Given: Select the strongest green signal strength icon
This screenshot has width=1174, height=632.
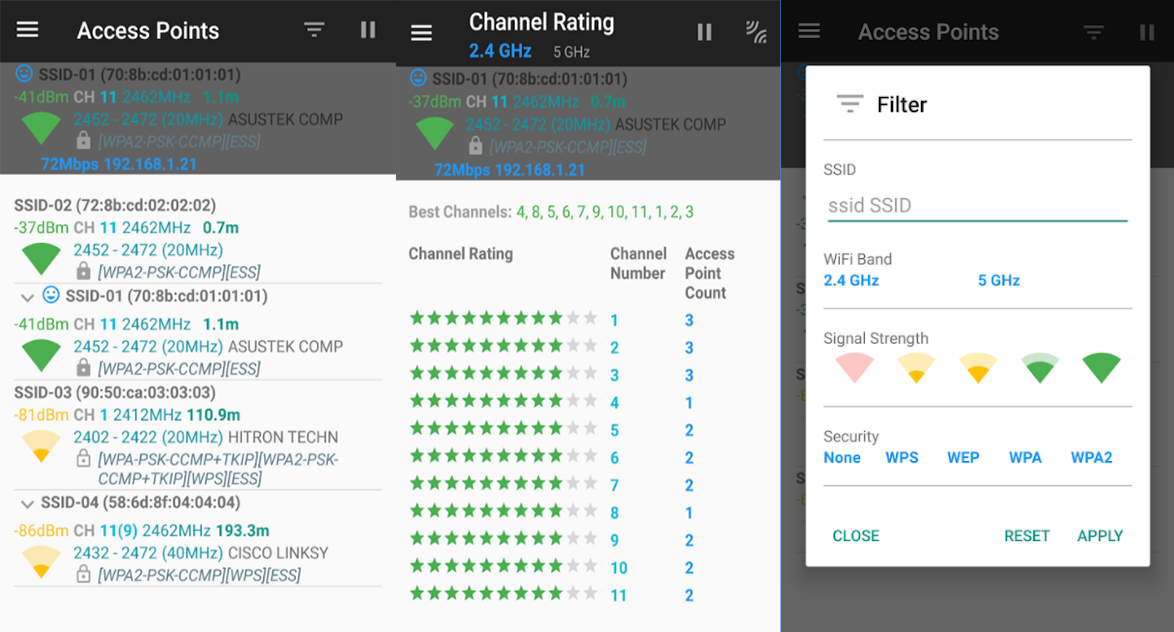Looking at the screenshot, I should coord(1101,368).
